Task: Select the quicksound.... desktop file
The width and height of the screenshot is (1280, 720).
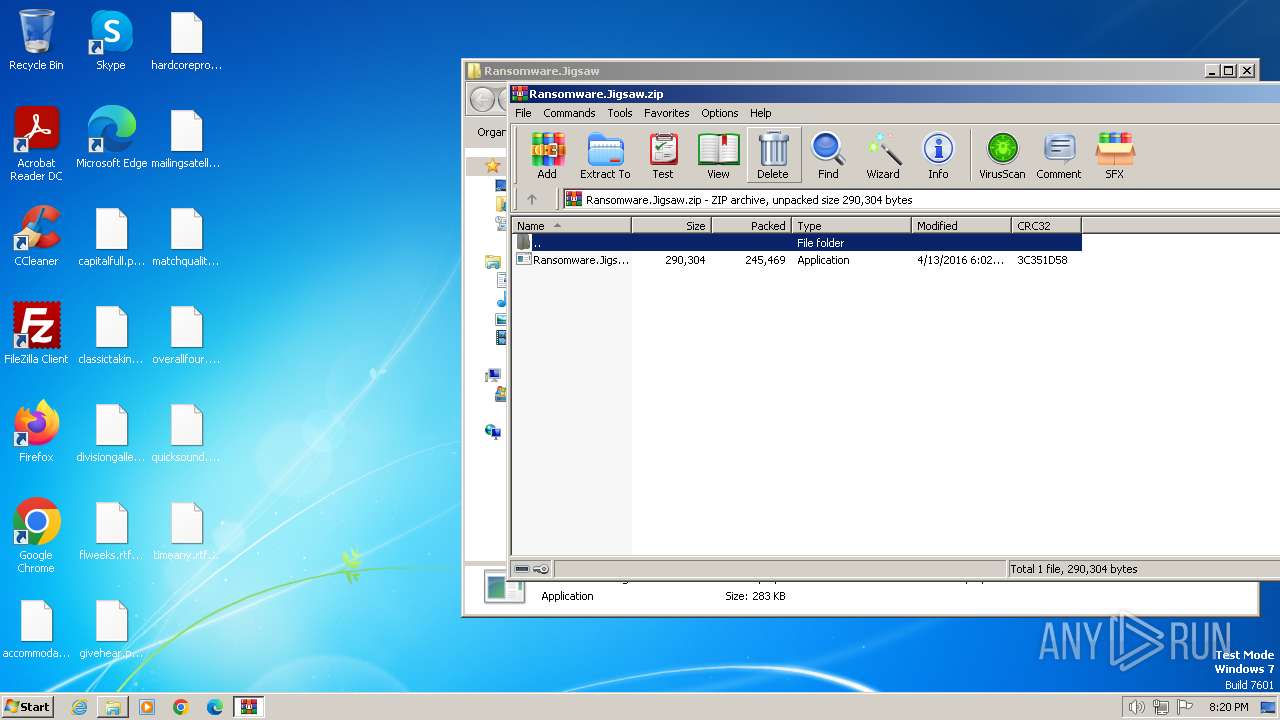Action: tap(186, 432)
